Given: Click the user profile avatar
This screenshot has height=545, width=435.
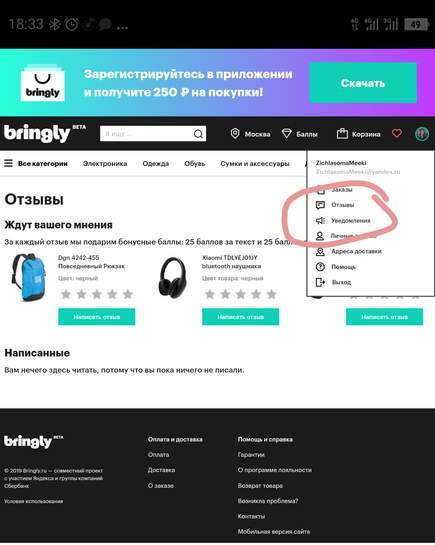Looking at the screenshot, I should point(422,133).
